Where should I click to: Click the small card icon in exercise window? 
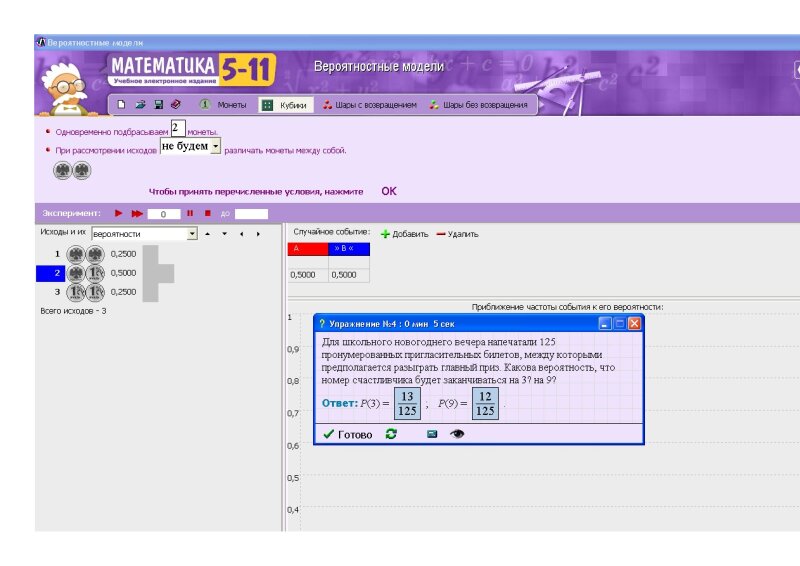432,434
